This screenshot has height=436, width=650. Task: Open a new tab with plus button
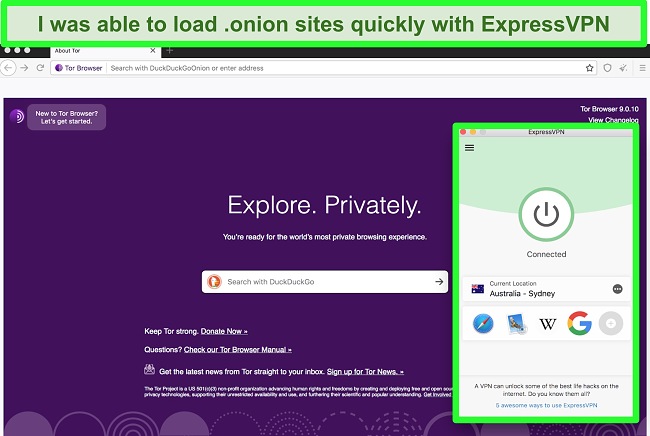pos(170,51)
